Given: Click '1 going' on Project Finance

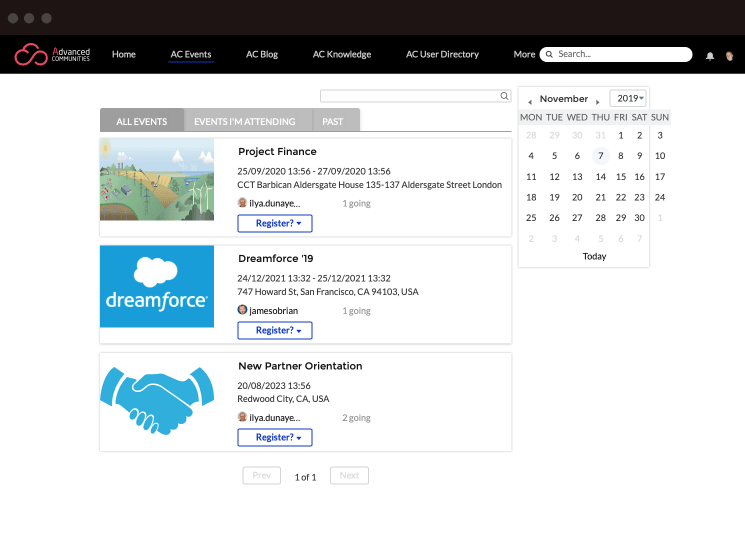Looking at the screenshot, I should (x=356, y=203).
